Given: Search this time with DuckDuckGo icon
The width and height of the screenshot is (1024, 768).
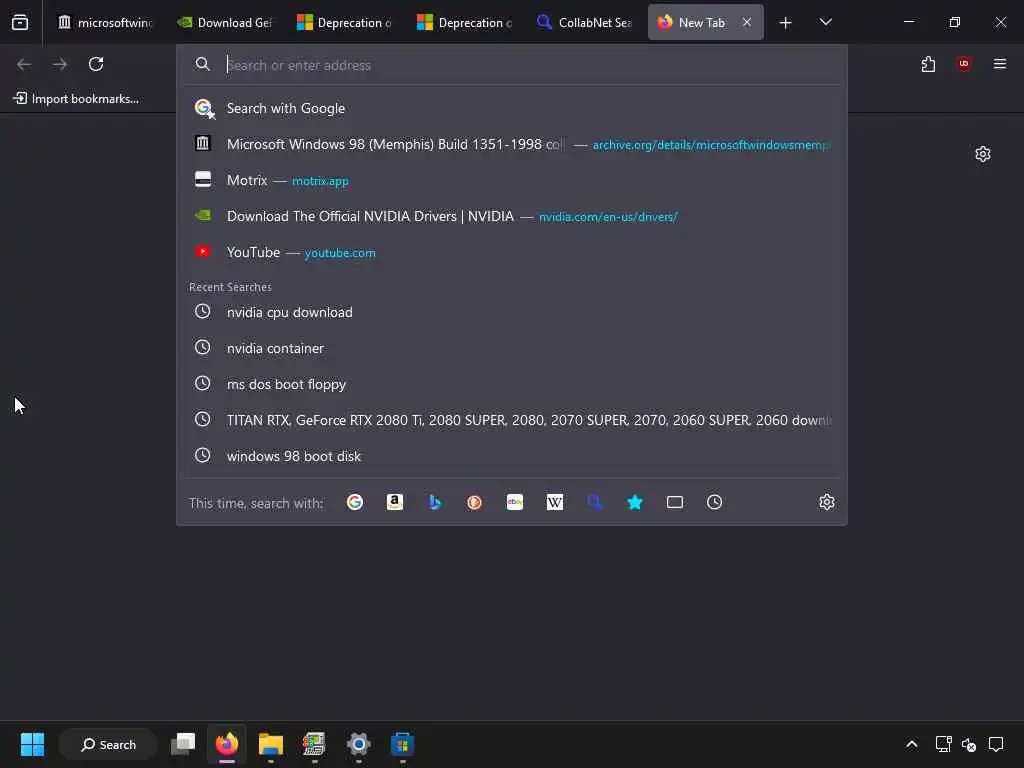Looking at the screenshot, I should tap(475, 502).
